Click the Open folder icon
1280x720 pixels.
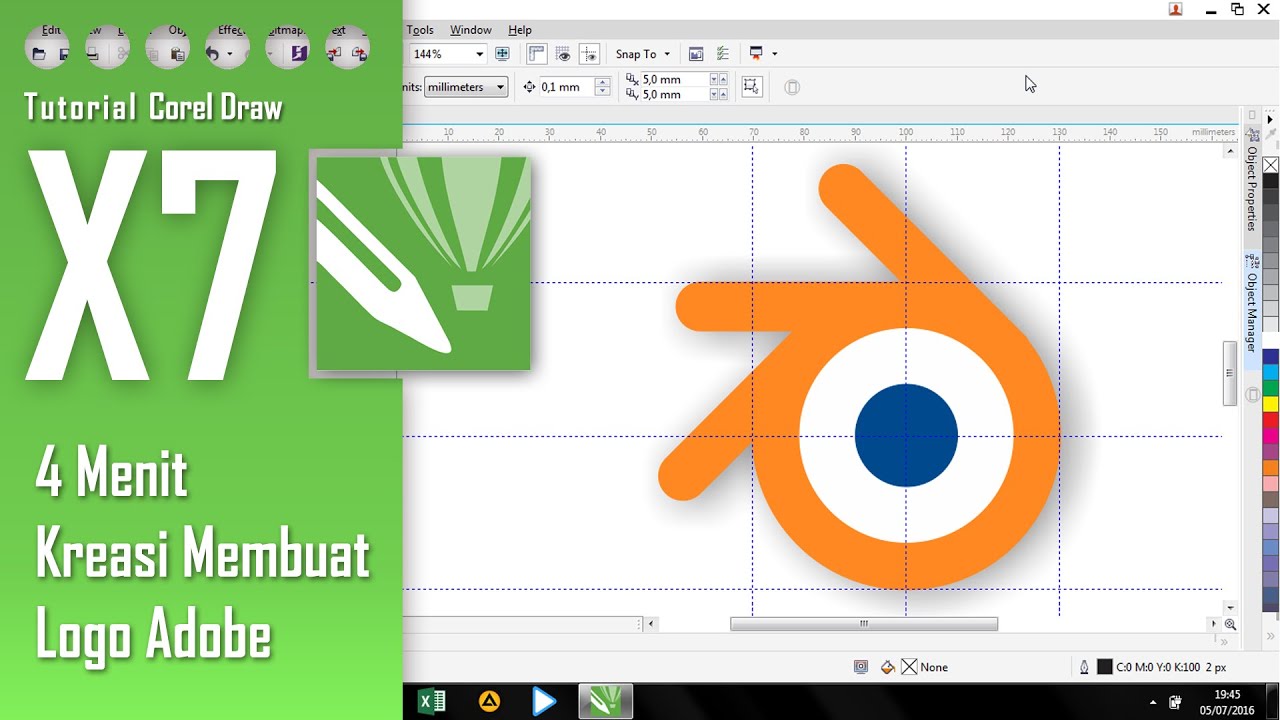[39, 55]
